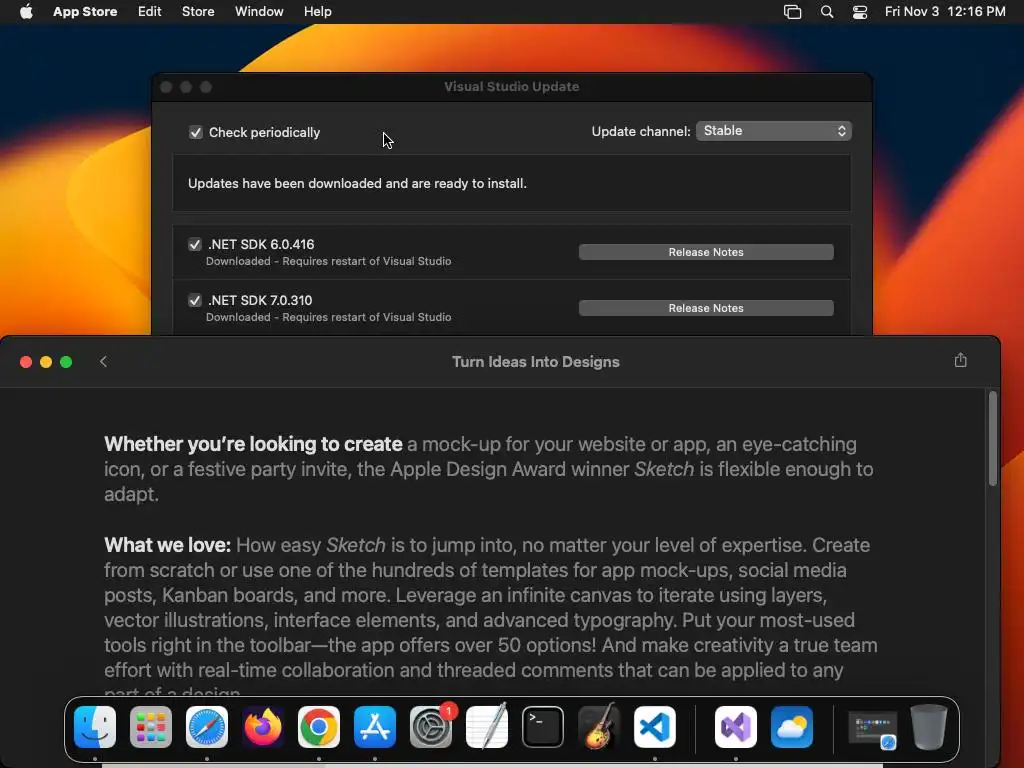Open the Store menu
This screenshot has width=1024, height=768.
click(x=198, y=12)
